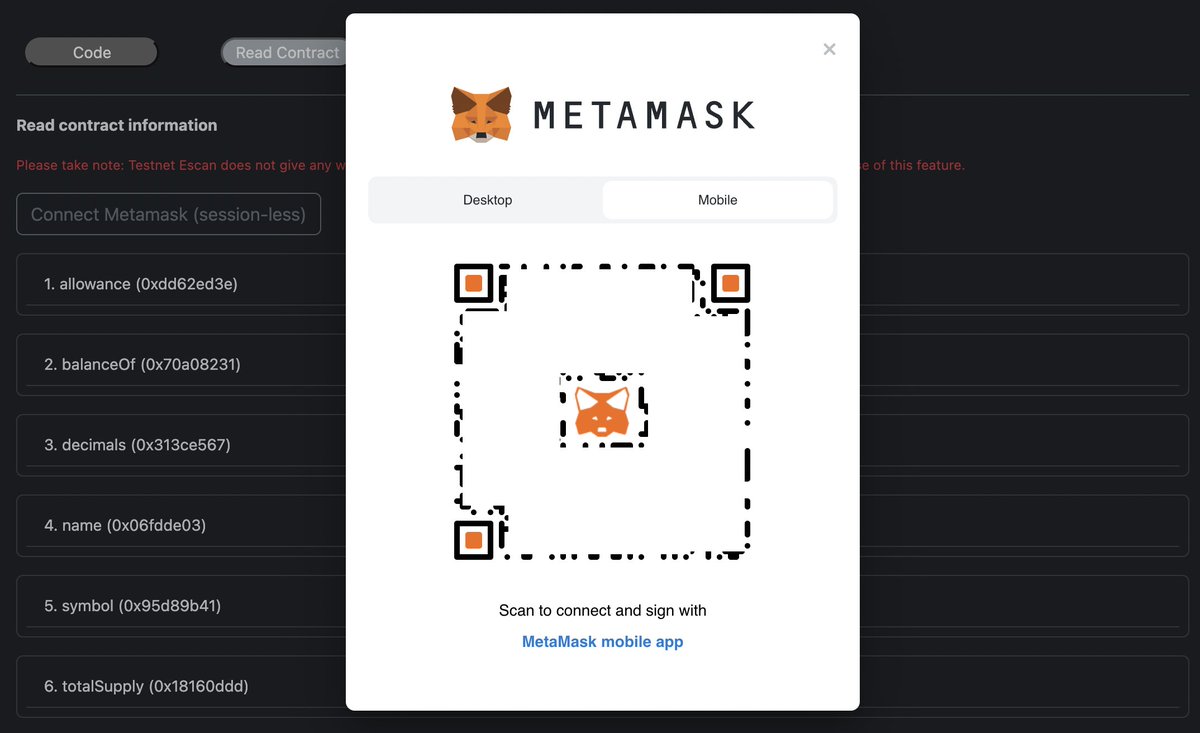The height and width of the screenshot is (733, 1200).
Task: Open the Code tab behind dialog
Action: point(92,52)
